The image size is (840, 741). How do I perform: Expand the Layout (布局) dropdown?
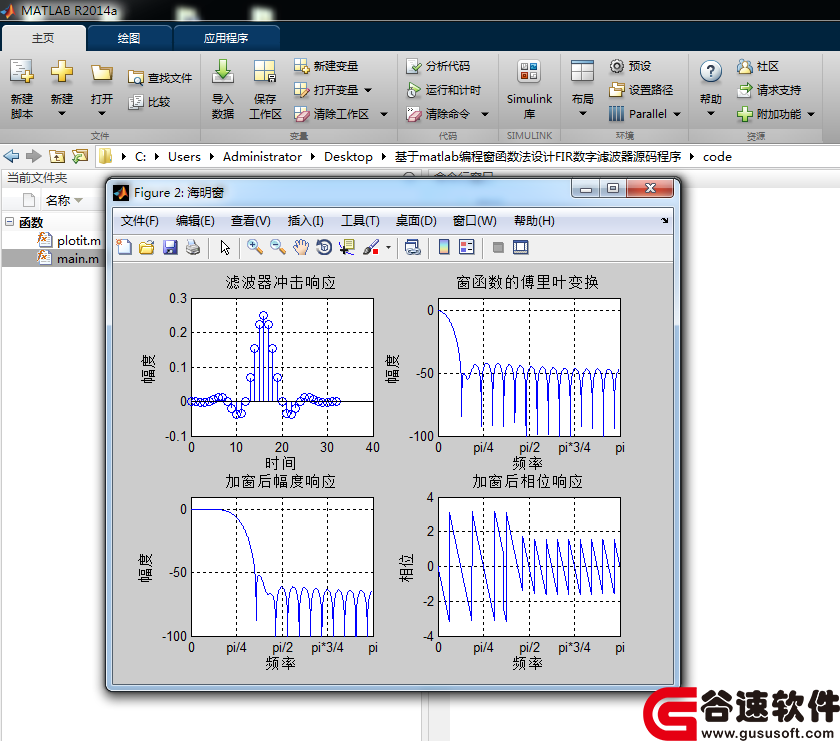pyautogui.click(x=583, y=113)
